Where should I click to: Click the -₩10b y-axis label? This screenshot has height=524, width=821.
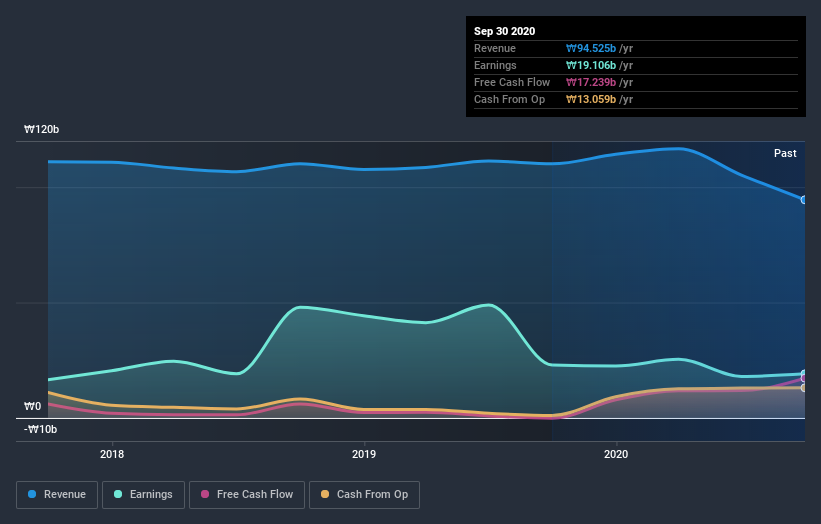click(40, 429)
